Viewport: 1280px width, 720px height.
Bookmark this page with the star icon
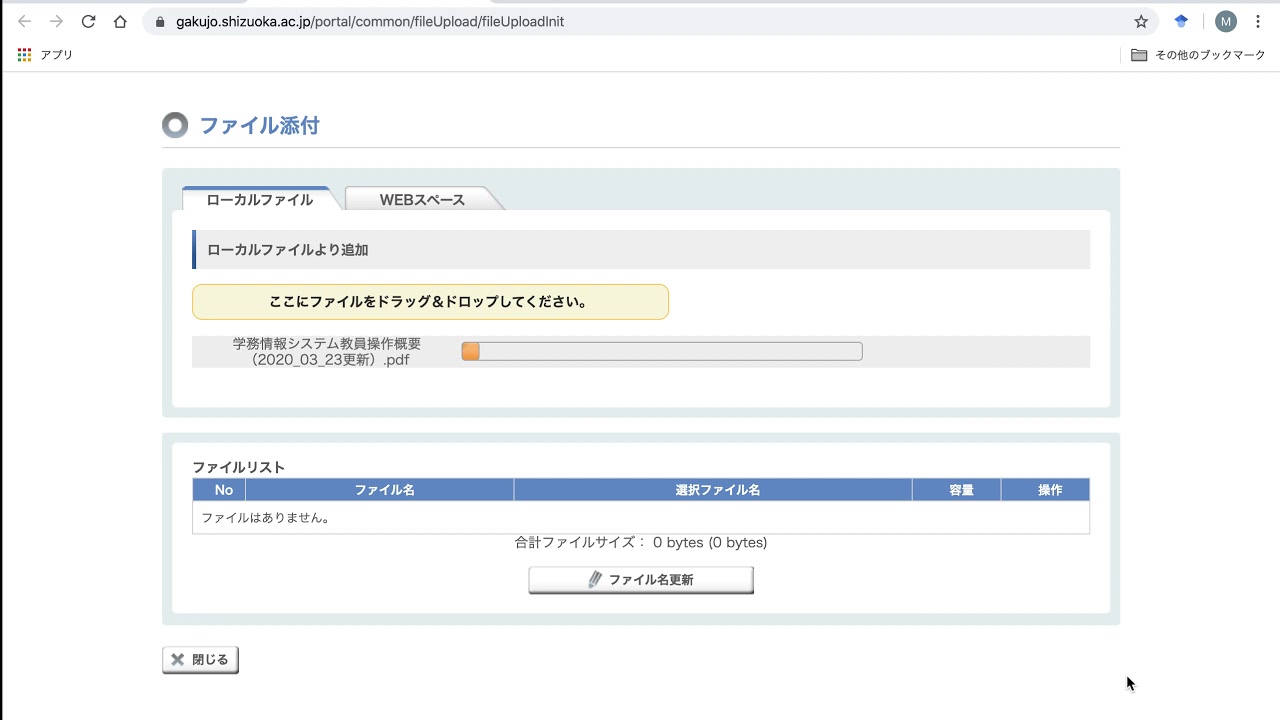1141,21
